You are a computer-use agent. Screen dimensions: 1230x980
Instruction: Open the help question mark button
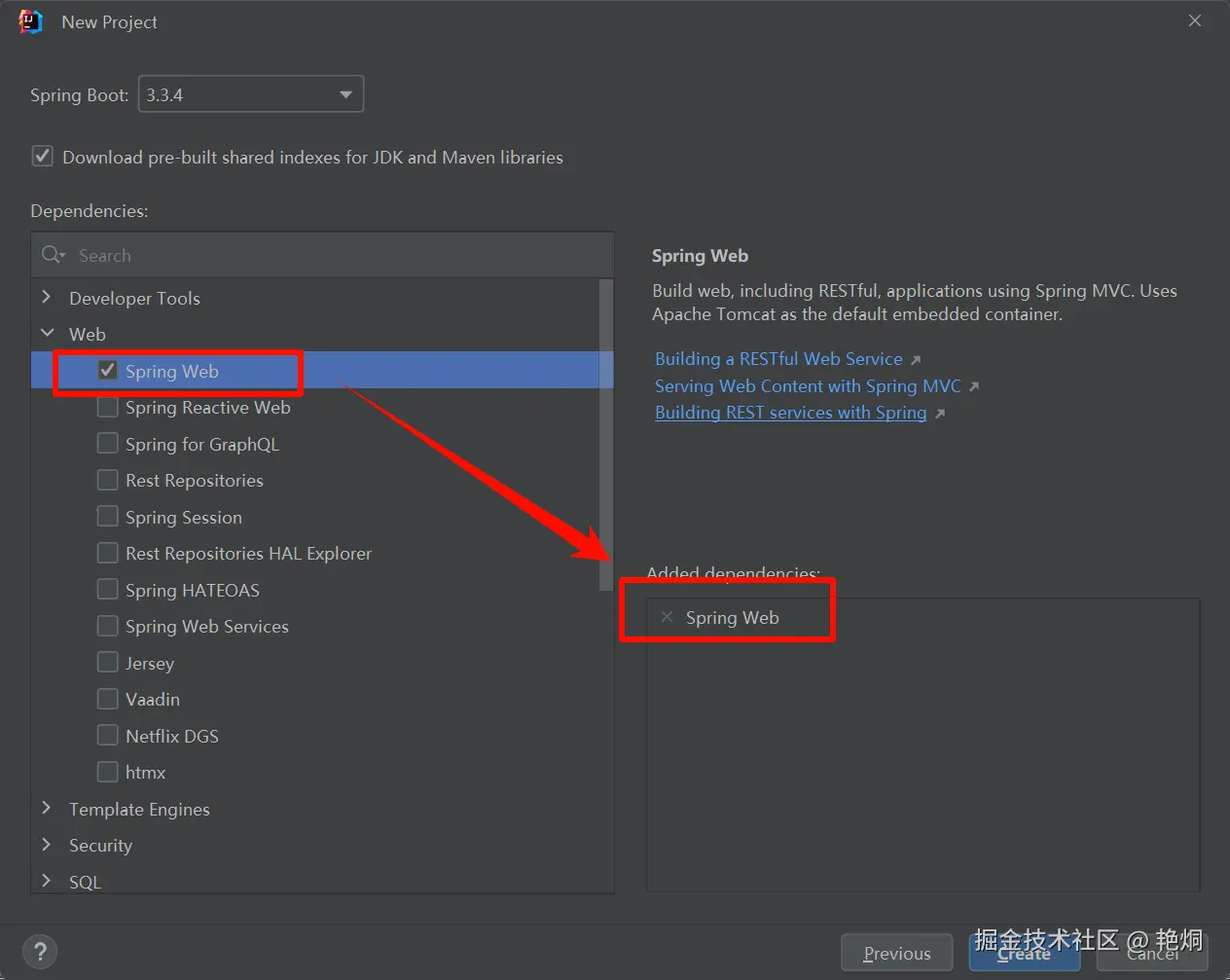[x=40, y=952]
